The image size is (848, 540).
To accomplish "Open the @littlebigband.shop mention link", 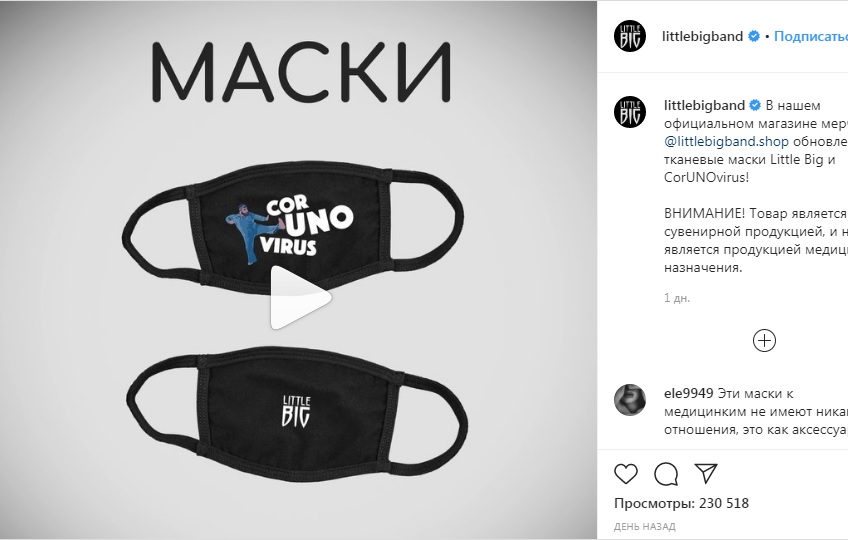I will click(x=726, y=142).
